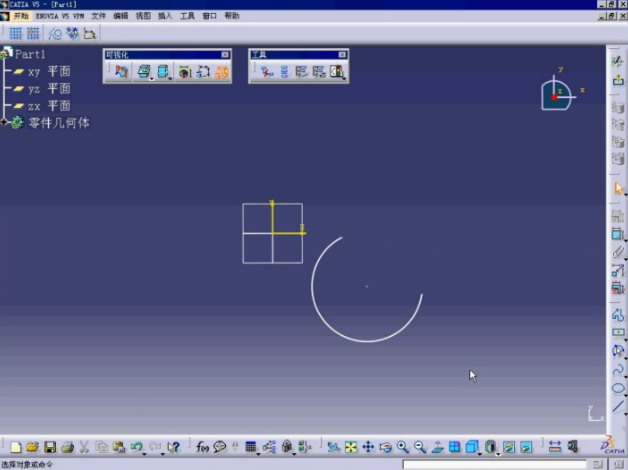Open the view mode dropdown arrow by the cube icon
This screenshot has width=628, height=470.
click(x=480, y=454)
